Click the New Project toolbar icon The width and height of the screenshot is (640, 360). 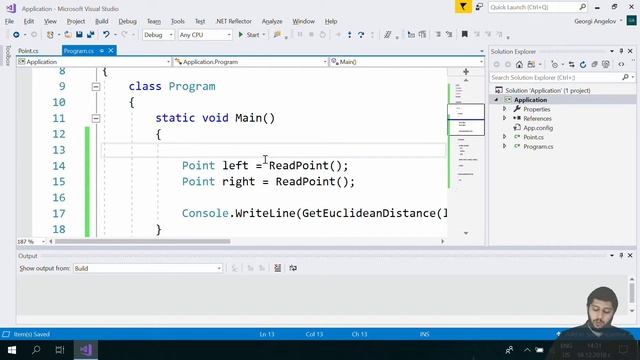50,35
